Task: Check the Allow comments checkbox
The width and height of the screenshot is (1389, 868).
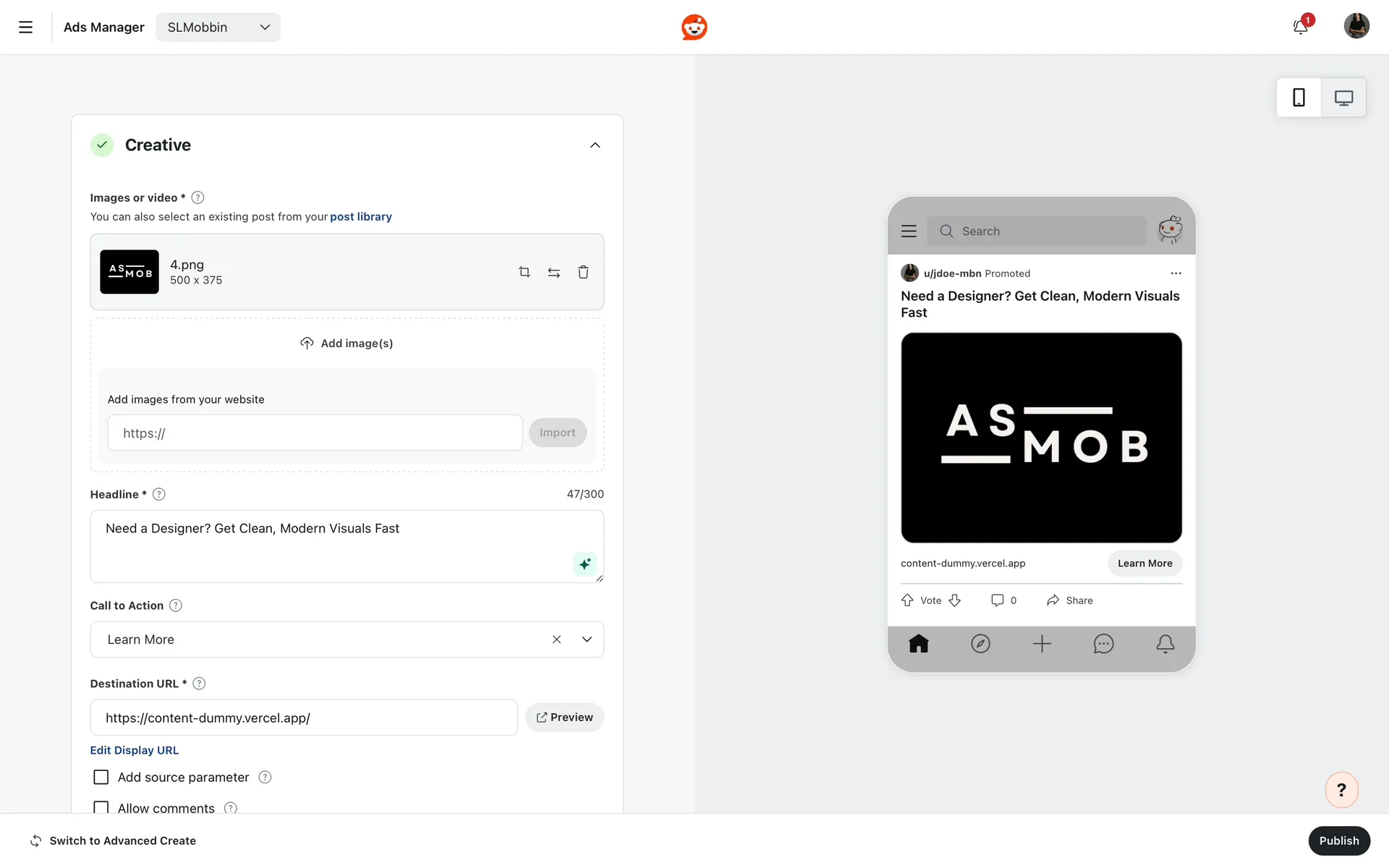Action: [x=101, y=807]
